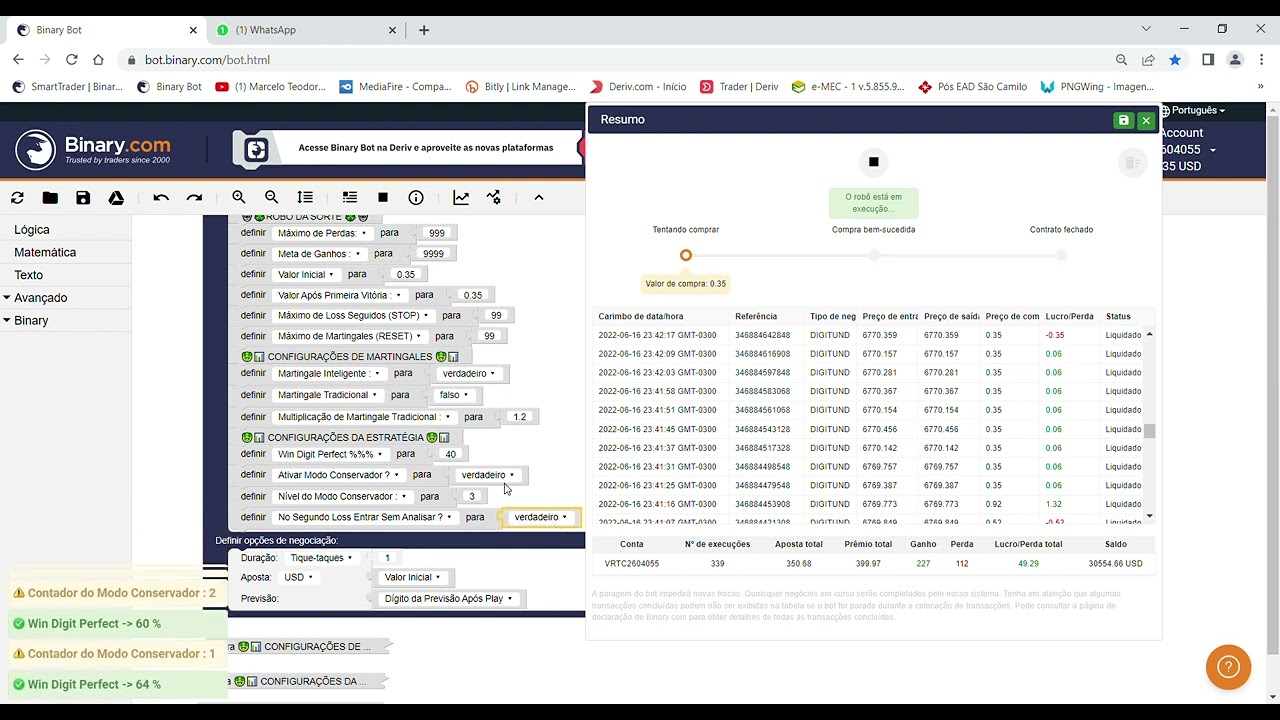Image resolution: width=1280 pixels, height=720 pixels.
Task: Open Martingale Tradicional falso dropdown
Action: pyautogui.click(x=453, y=395)
